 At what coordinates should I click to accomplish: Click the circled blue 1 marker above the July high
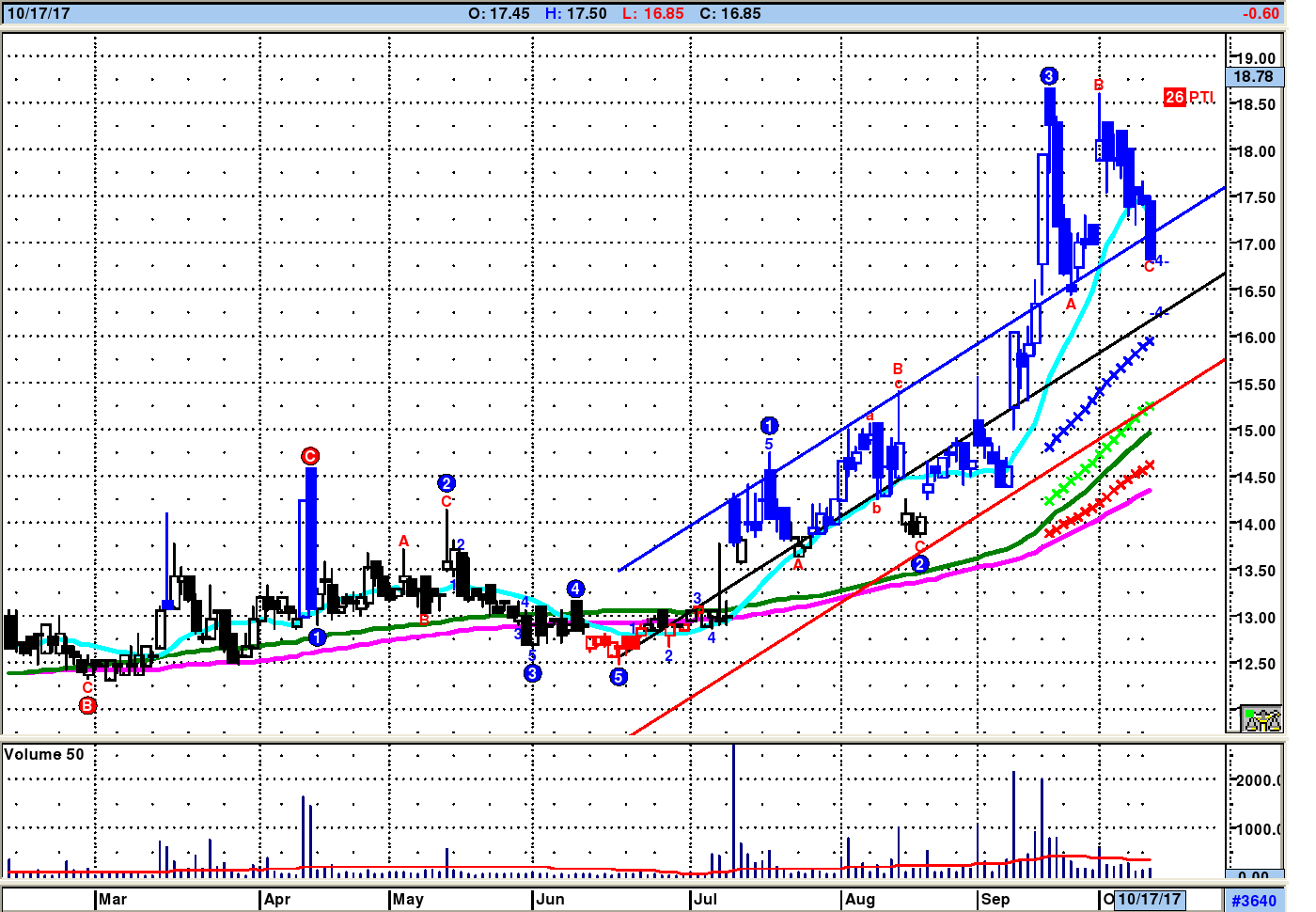click(769, 426)
